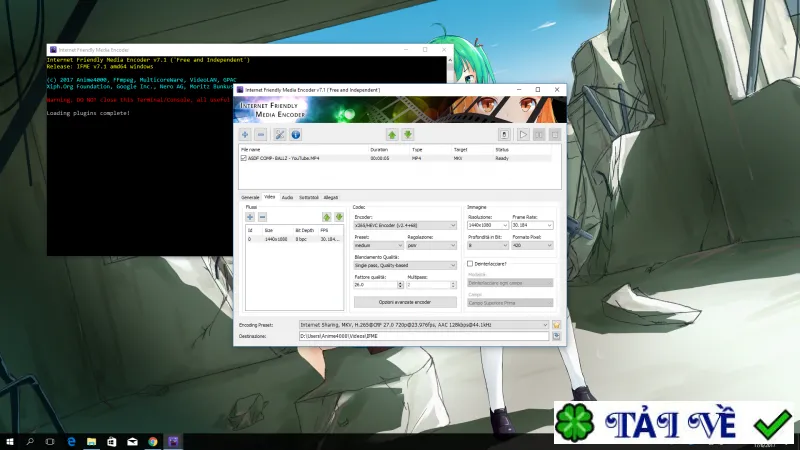Switch to the Generale tab
Image resolution: width=800 pixels, height=450 pixels.
(x=250, y=197)
